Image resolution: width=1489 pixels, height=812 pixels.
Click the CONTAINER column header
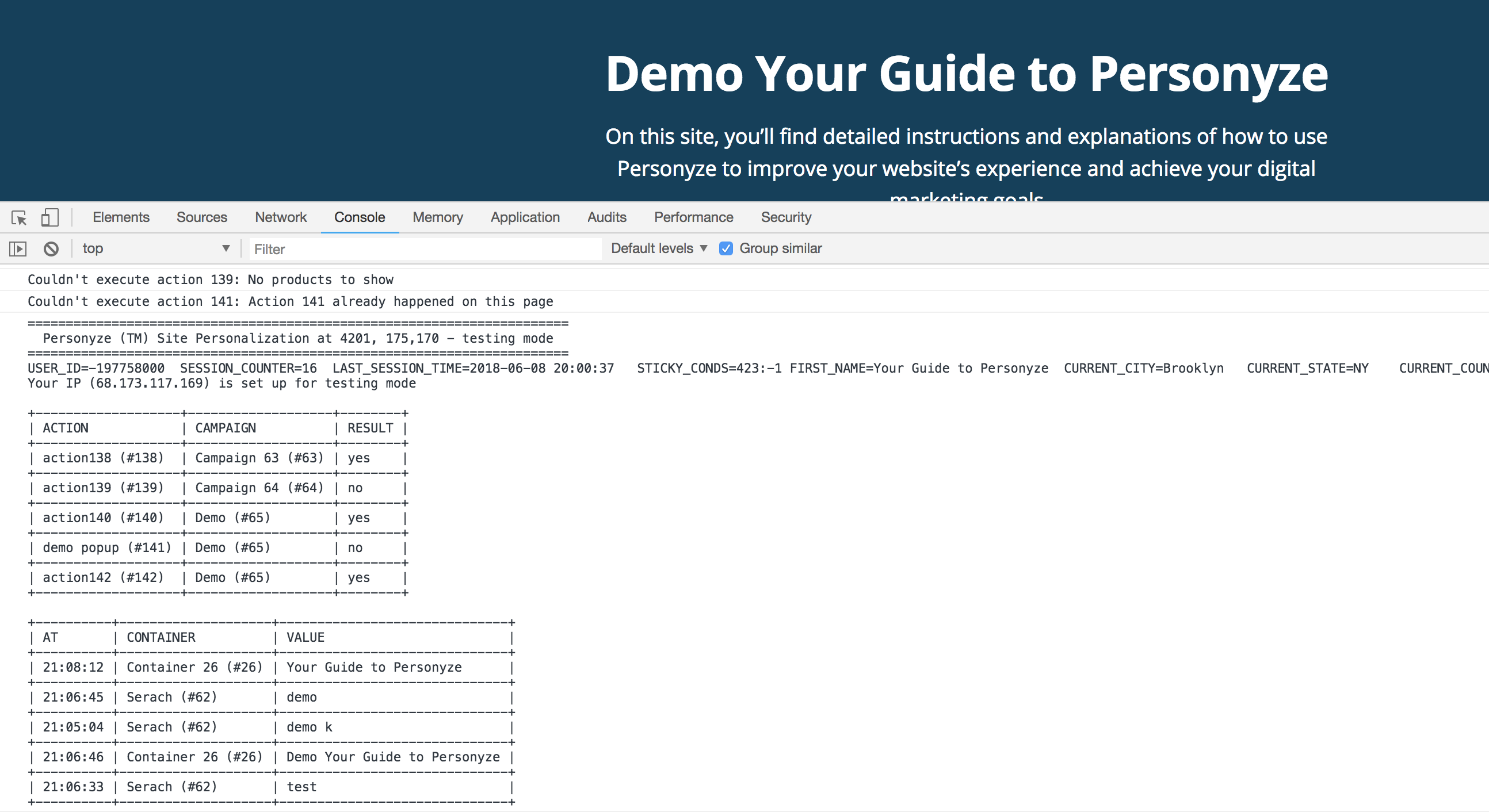click(161, 637)
